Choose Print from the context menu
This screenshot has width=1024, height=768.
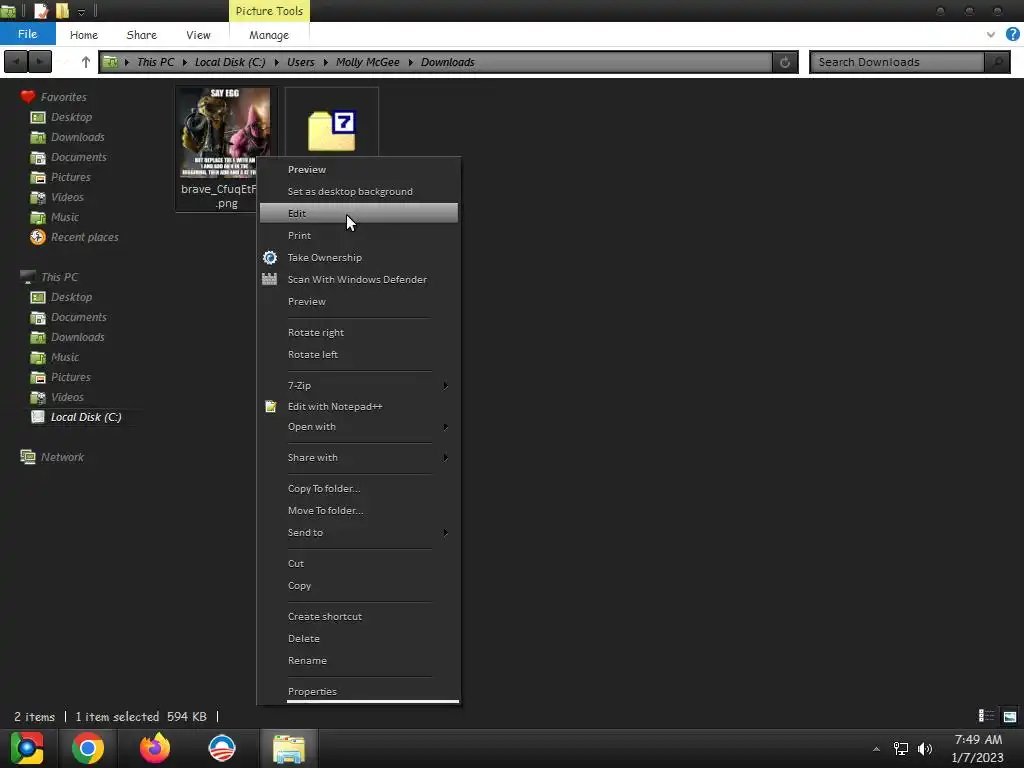click(299, 235)
